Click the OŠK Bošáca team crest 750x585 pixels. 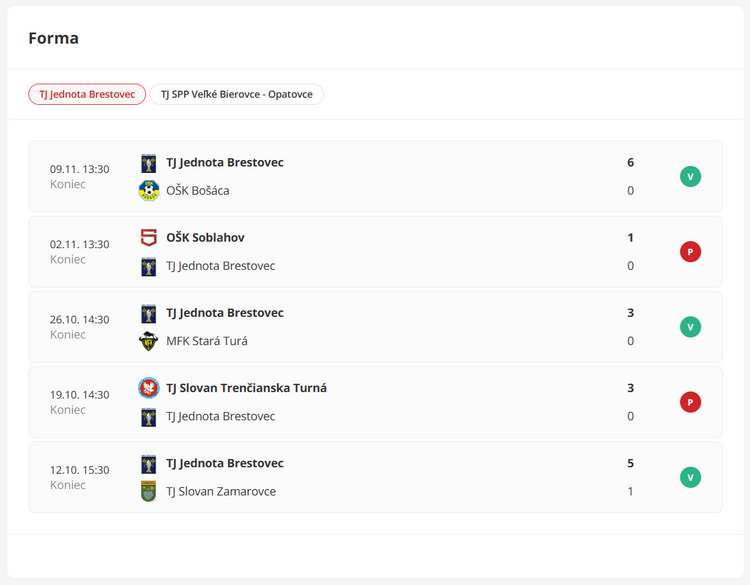pyautogui.click(x=148, y=190)
